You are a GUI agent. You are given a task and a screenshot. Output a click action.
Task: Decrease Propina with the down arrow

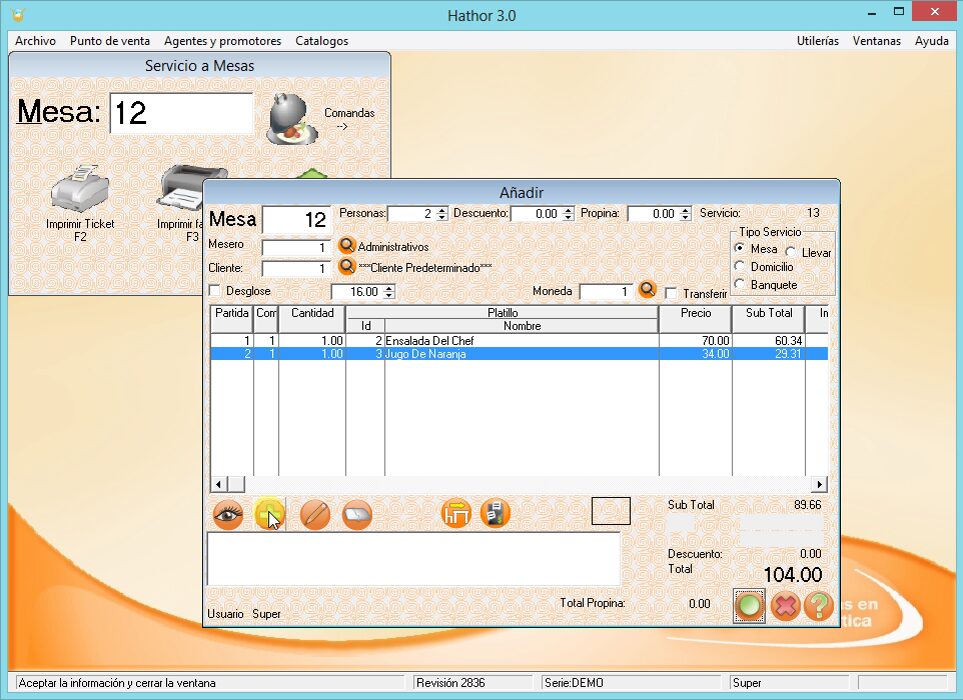[x=686, y=217]
